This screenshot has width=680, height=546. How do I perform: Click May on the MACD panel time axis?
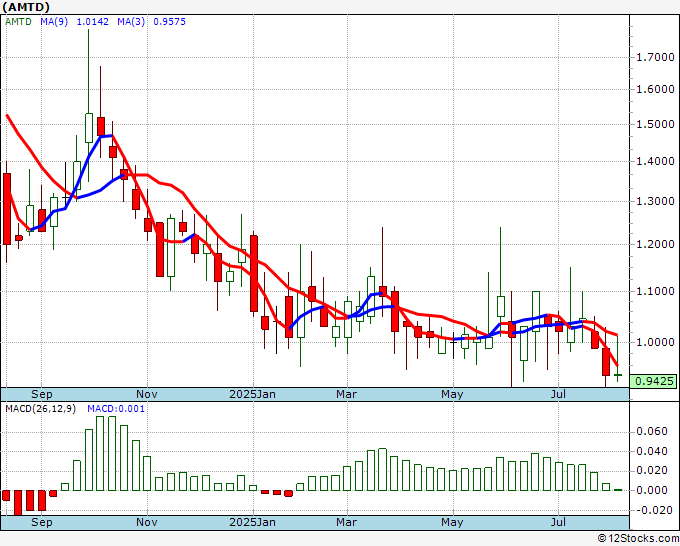coord(452,522)
